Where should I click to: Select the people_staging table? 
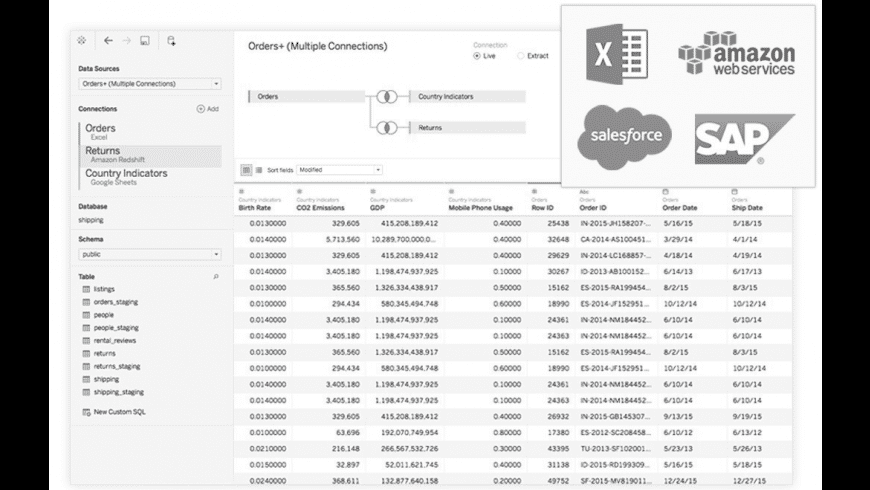tap(110, 327)
